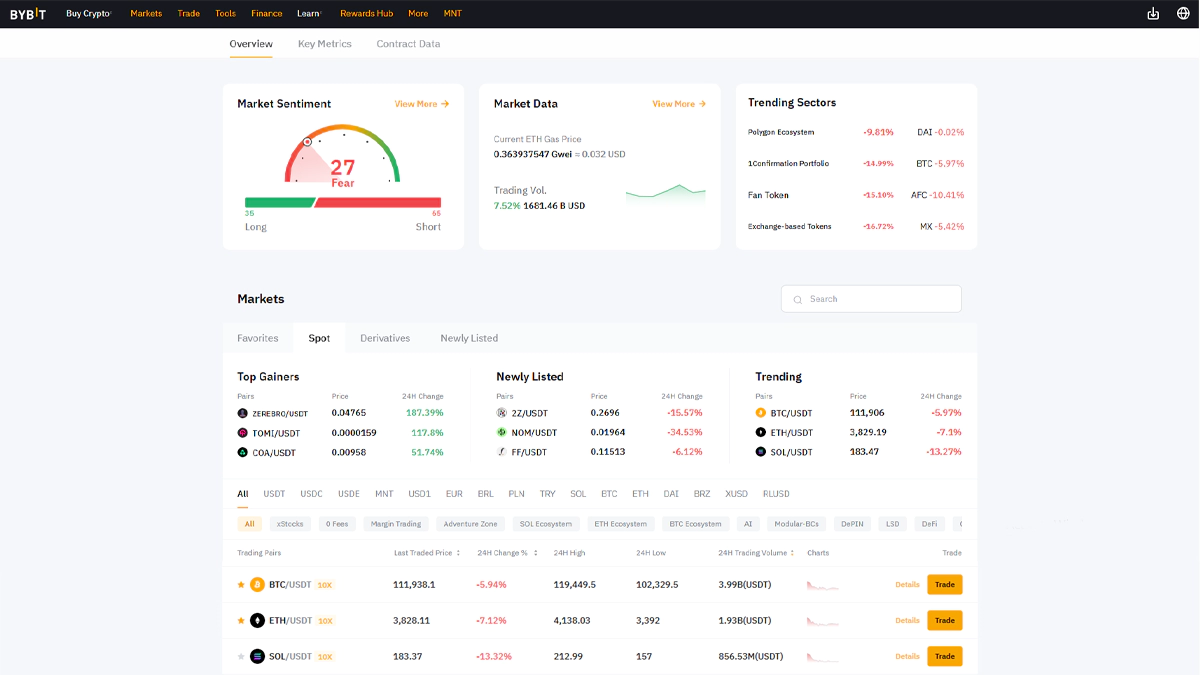Click the ETH coin icon in table

[x=257, y=621]
